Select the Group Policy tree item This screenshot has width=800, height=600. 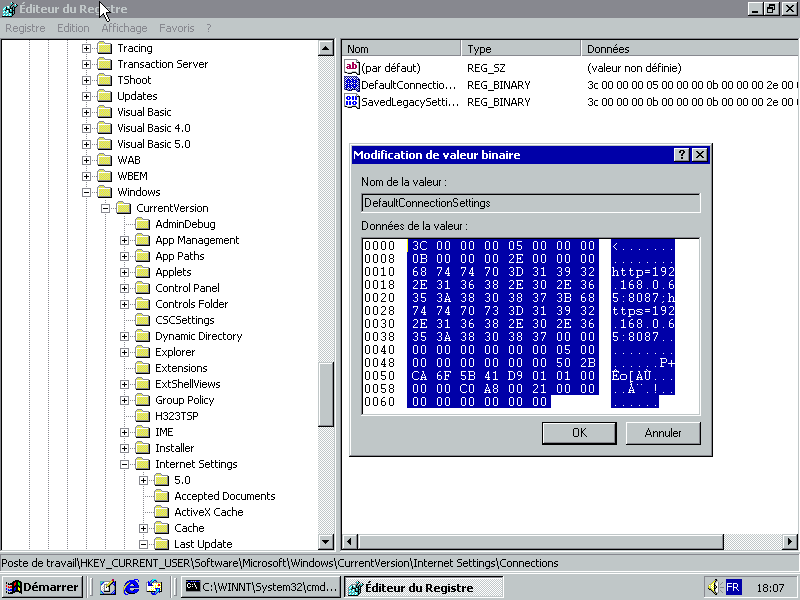coord(185,400)
